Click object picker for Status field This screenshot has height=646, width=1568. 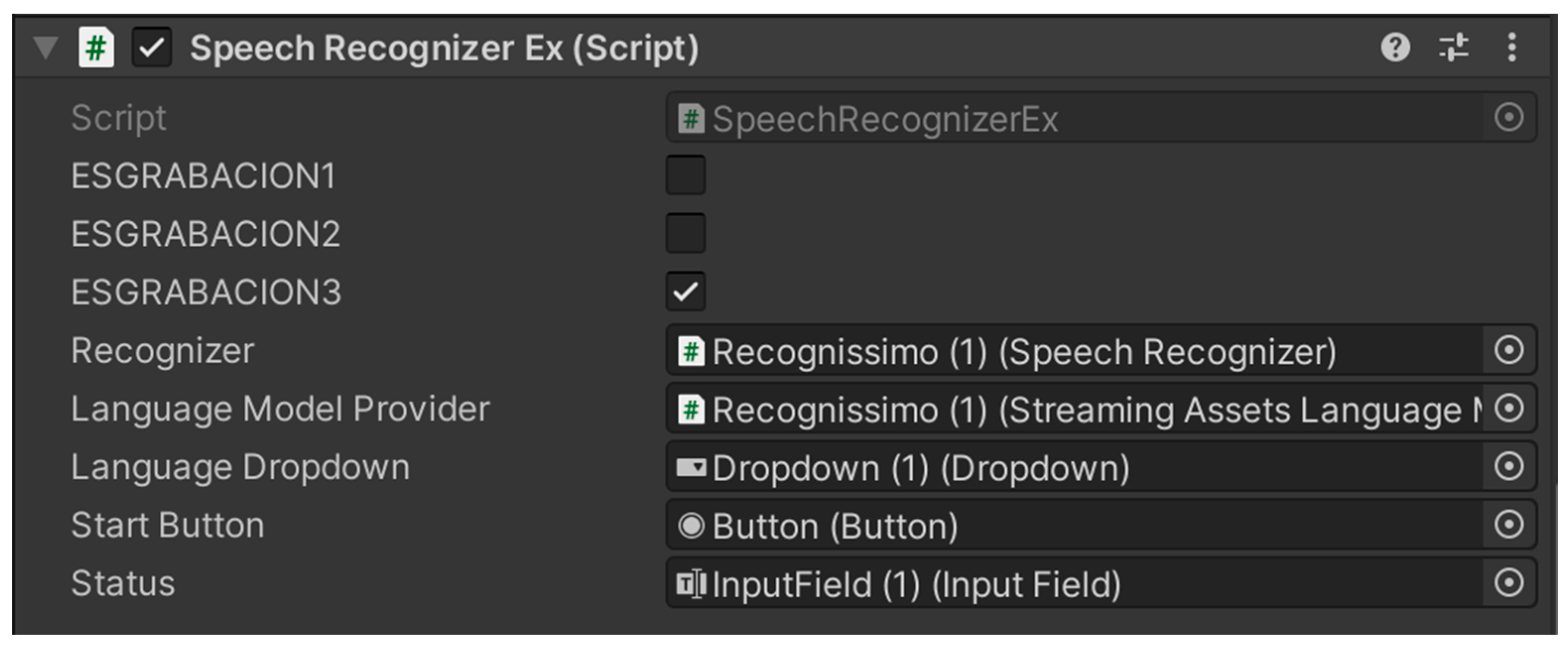(1508, 583)
